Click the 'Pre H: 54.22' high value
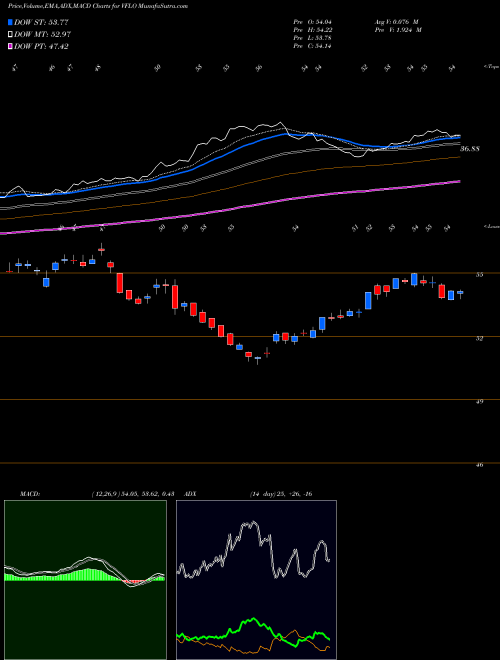This screenshot has width=500, height=660. [x=312, y=30]
